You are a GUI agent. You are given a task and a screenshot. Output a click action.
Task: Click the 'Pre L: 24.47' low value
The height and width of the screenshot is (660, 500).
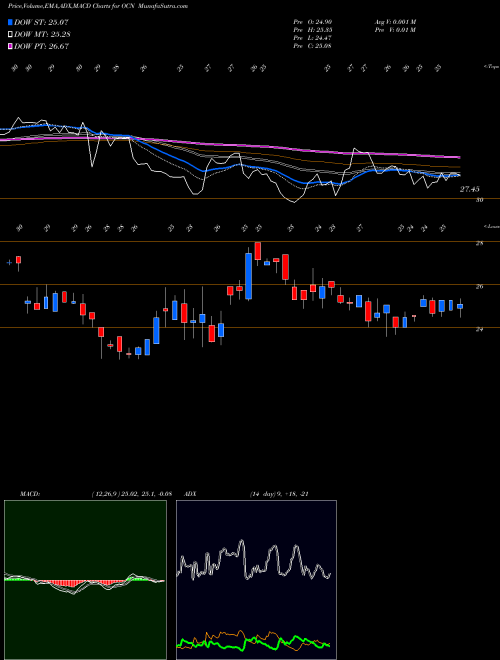pos(313,38)
